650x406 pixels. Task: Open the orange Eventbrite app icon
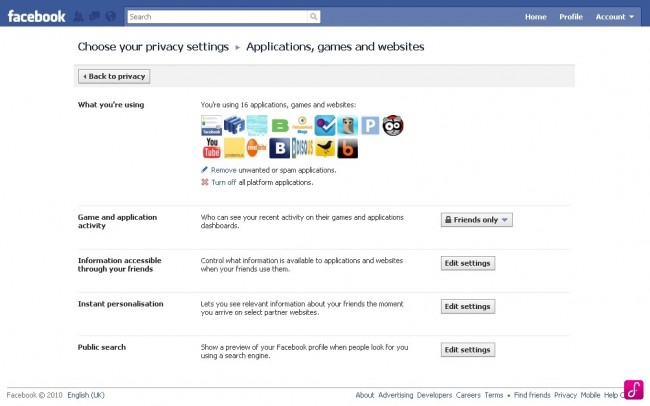257,148
